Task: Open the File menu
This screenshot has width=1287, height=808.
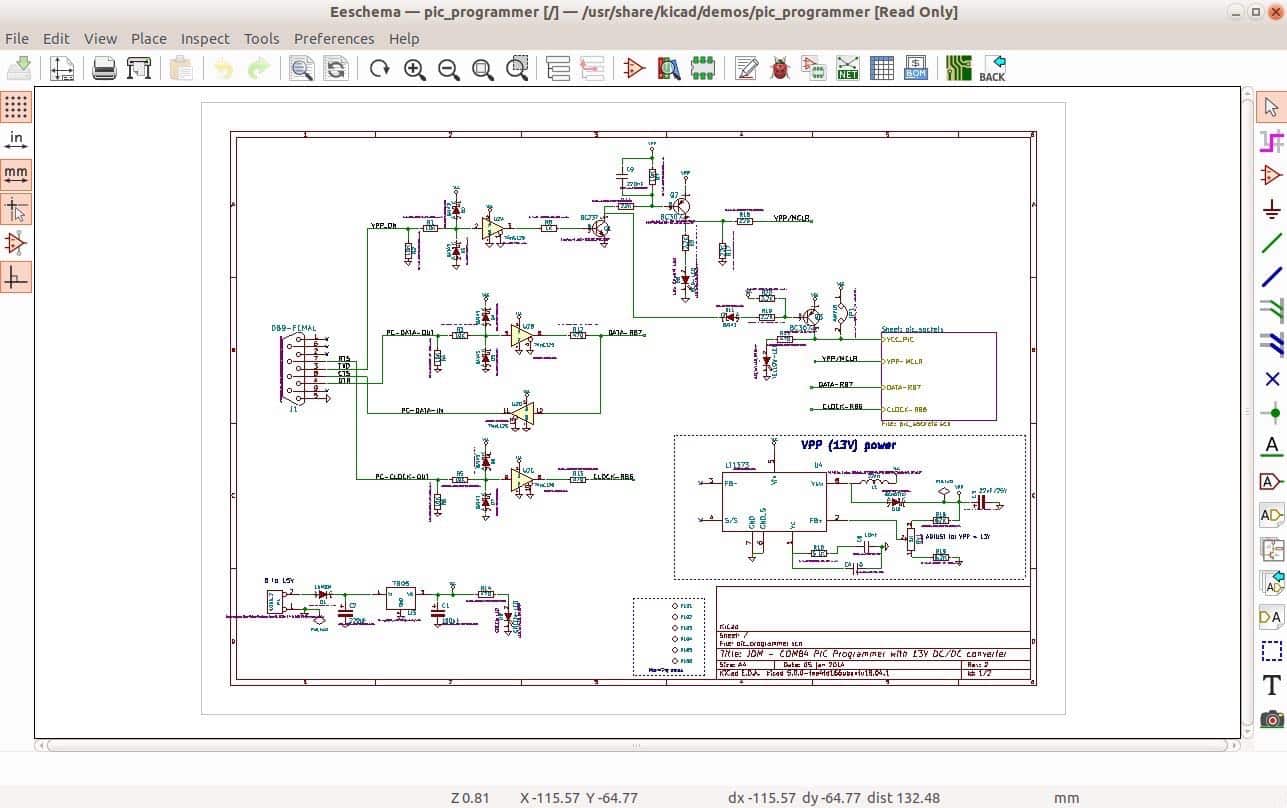Action: (17, 38)
